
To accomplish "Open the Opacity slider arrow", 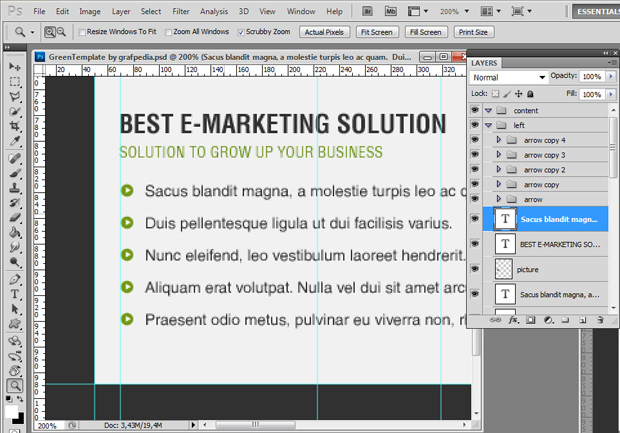I will pyautogui.click(x=611, y=76).
